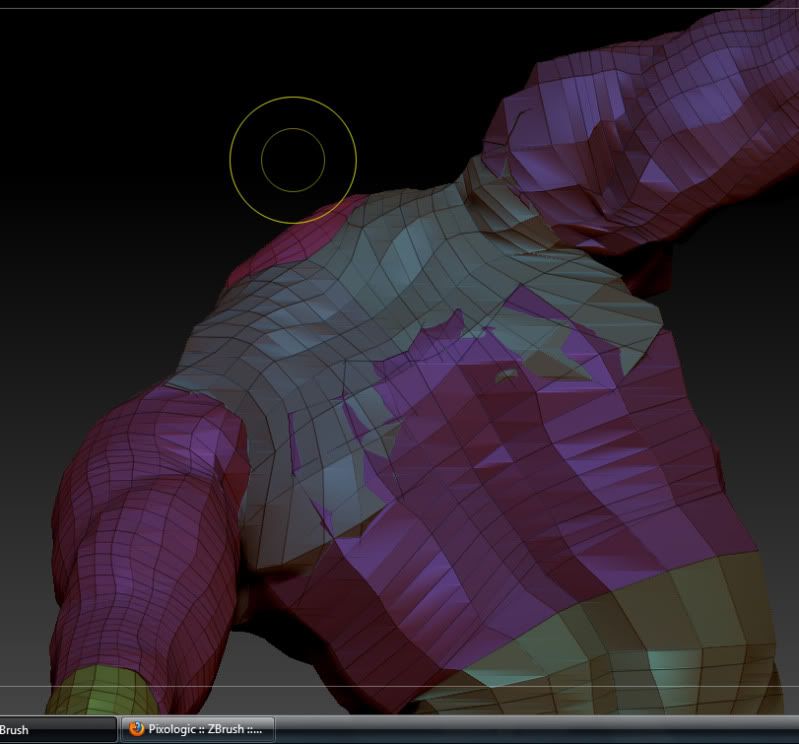Switch to the Pixologic :: ZBrush browser window

point(198,729)
